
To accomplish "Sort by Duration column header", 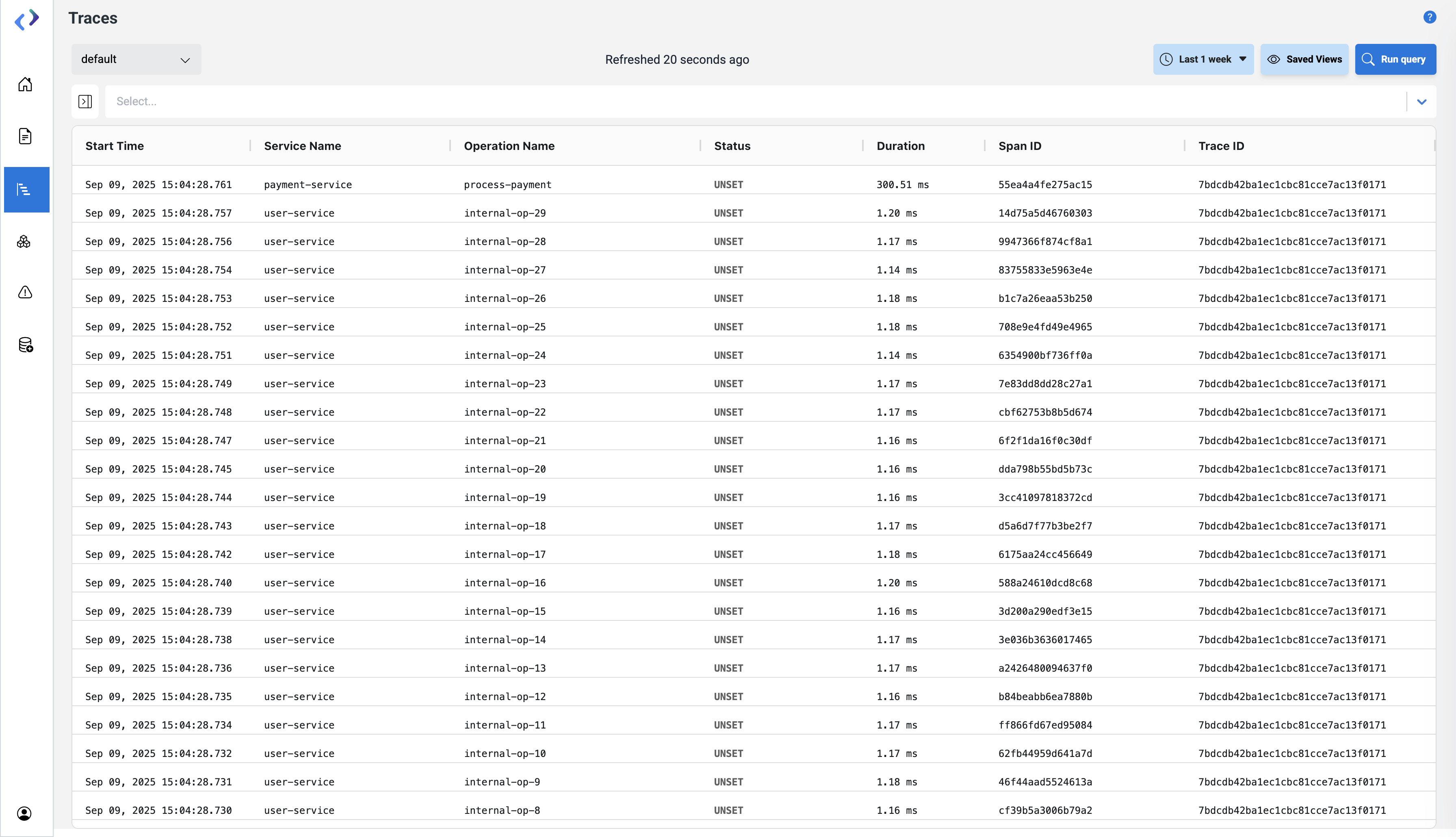I will coord(900,146).
